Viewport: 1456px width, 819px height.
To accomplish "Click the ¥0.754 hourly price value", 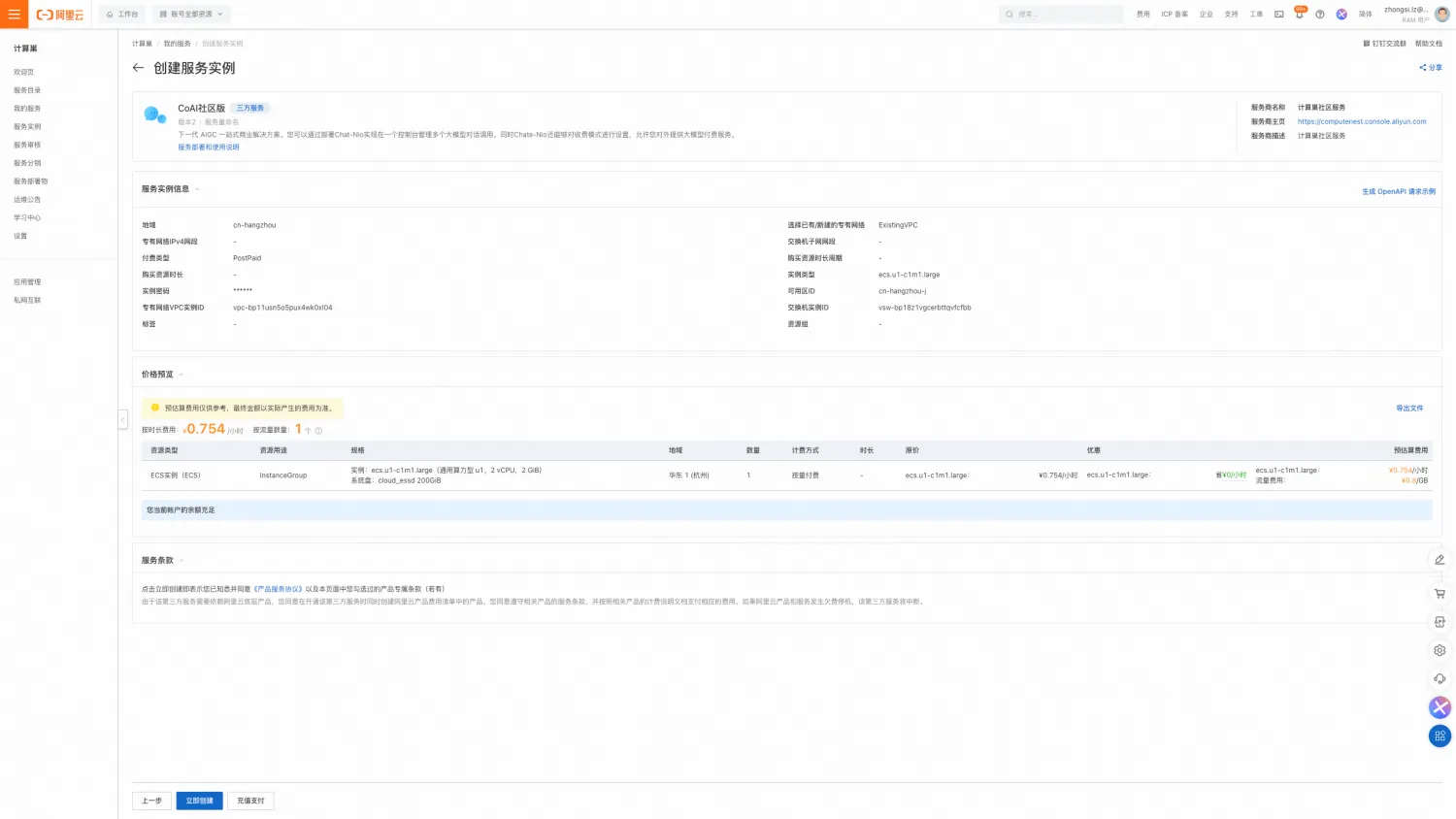I will coord(204,429).
